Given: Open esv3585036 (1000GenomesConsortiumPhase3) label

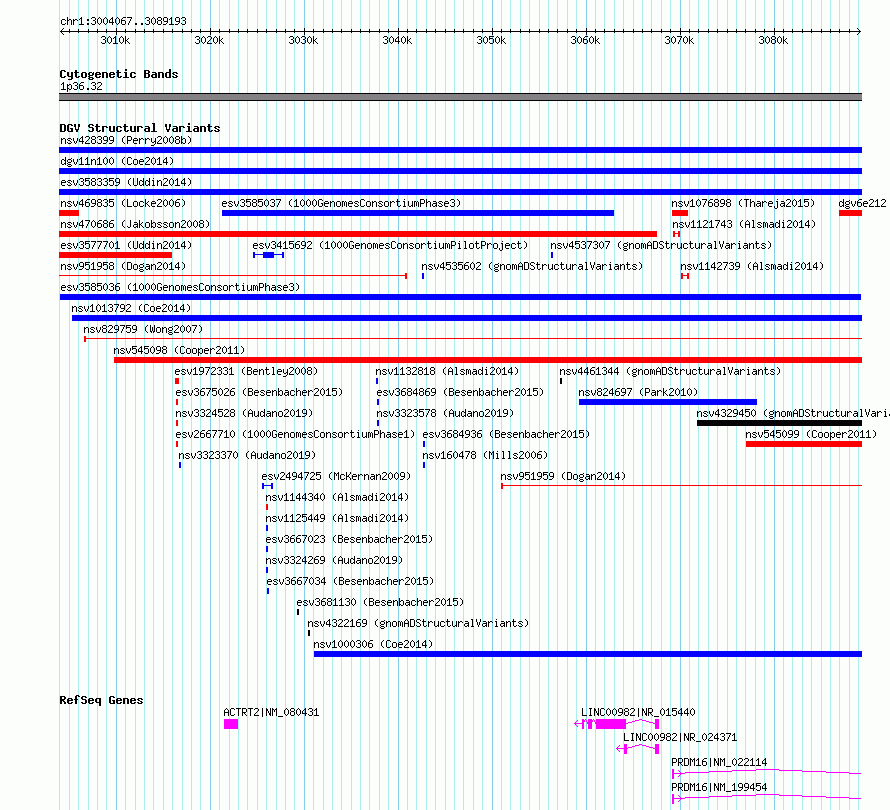Looking at the screenshot, I should tap(180, 287).
